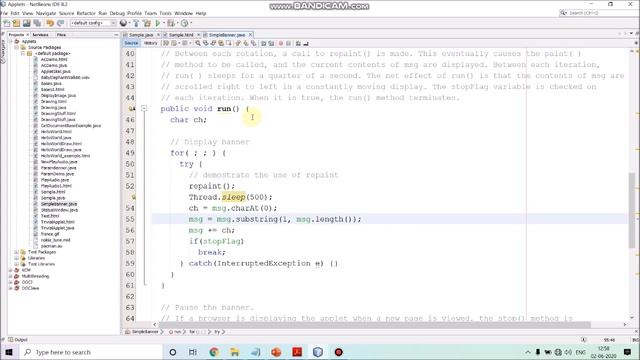Switch to History editor view
The height and width of the screenshot is (360, 640).
(x=150, y=43)
